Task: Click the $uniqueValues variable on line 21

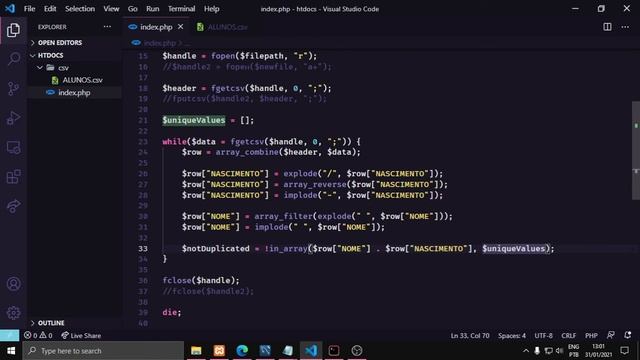Action: pyautogui.click(x=193, y=120)
